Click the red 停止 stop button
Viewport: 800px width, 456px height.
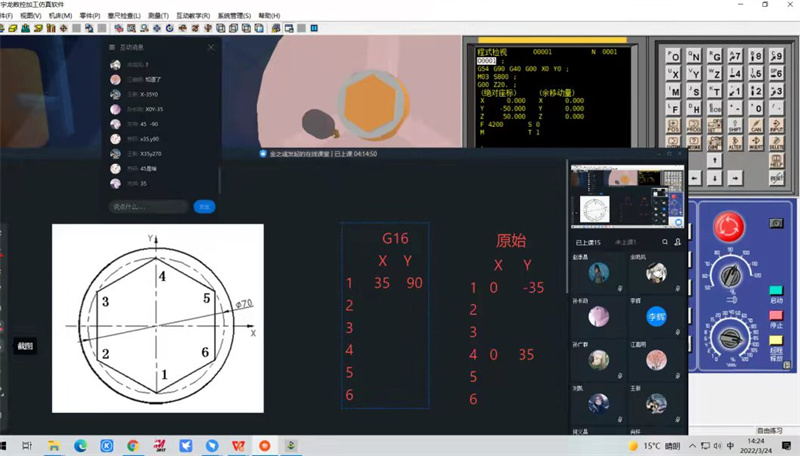point(776,315)
